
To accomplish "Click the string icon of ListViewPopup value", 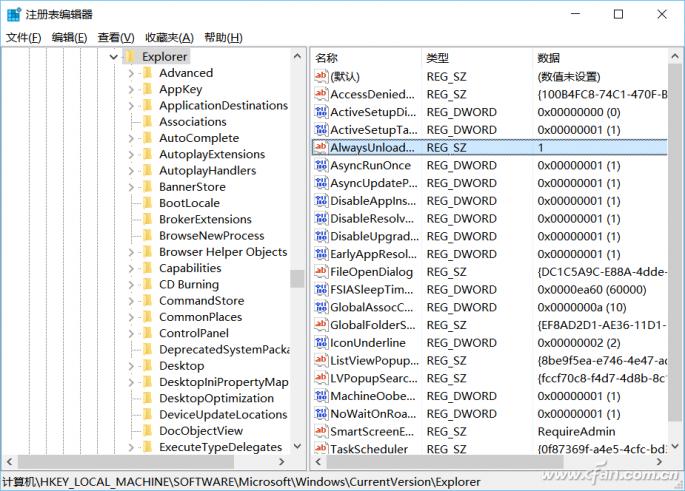I will (x=321, y=360).
